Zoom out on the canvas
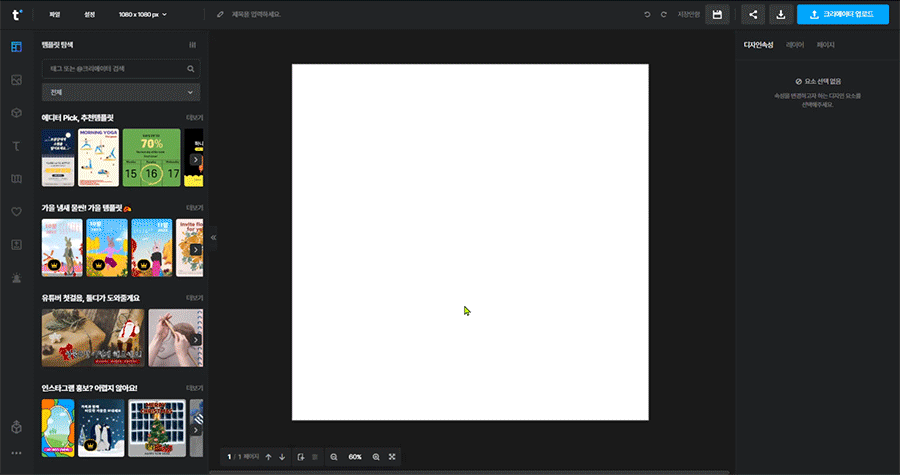 [x=334, y=457]
